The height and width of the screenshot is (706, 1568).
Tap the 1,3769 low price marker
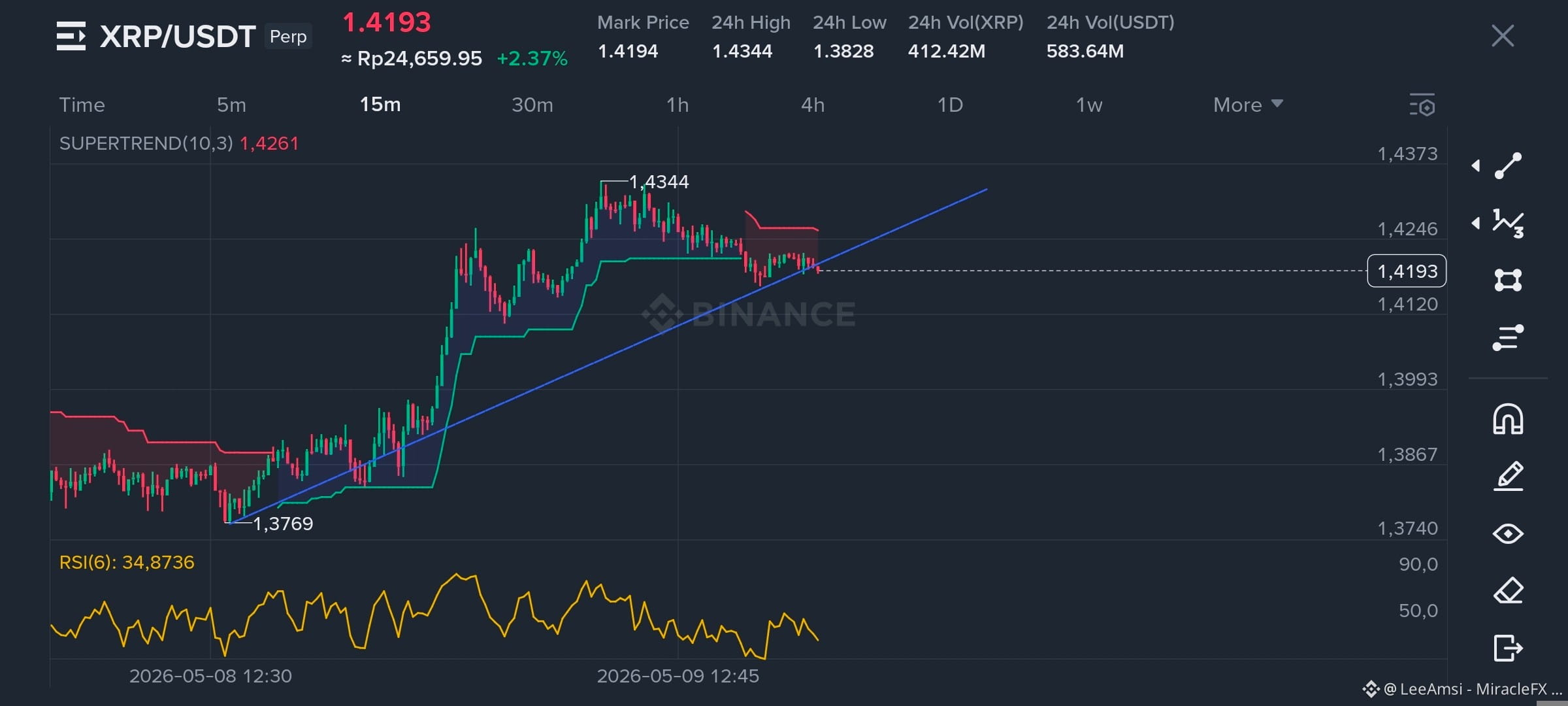pyautogui.click(x=283, y=524)
